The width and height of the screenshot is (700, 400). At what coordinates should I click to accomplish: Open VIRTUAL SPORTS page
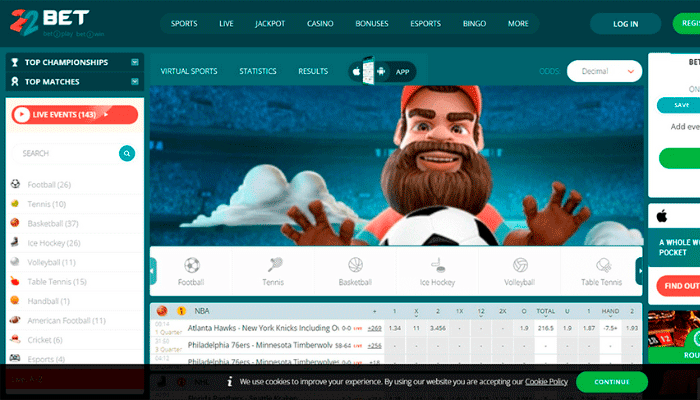pos(189,71)
